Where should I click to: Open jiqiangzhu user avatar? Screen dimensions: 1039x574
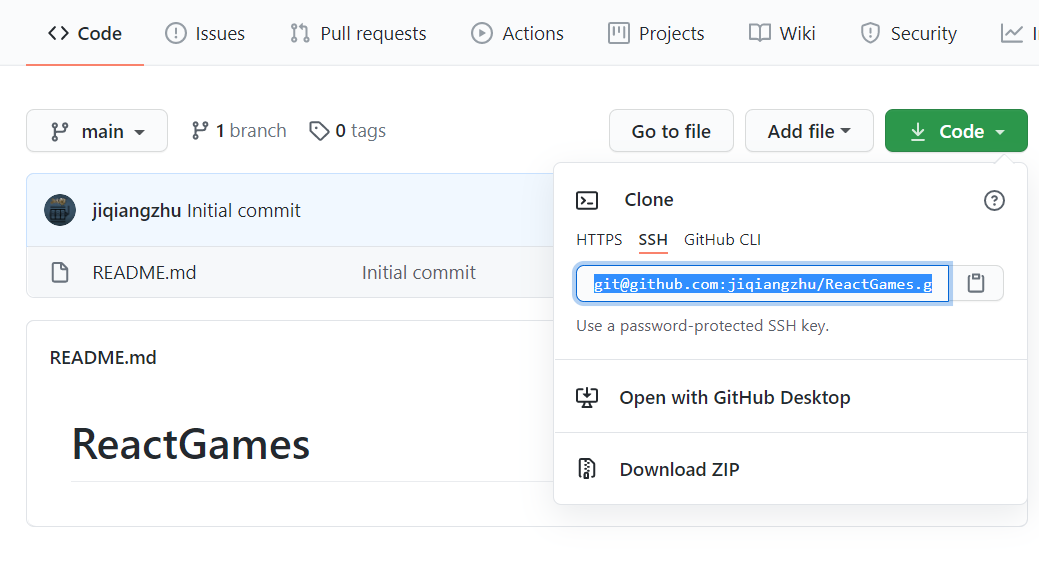[60, 210]
